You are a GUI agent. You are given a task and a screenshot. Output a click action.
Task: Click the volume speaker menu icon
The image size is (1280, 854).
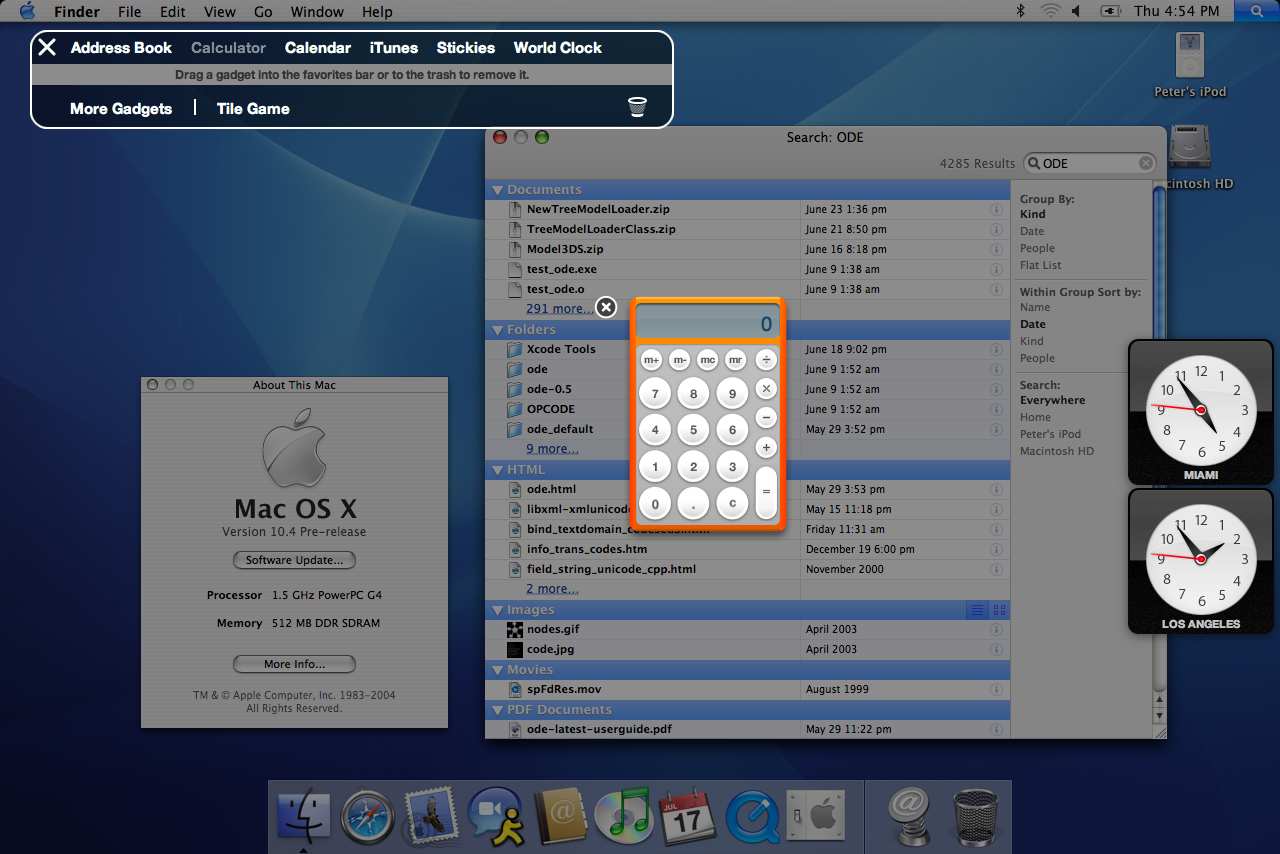(1077, 11)
